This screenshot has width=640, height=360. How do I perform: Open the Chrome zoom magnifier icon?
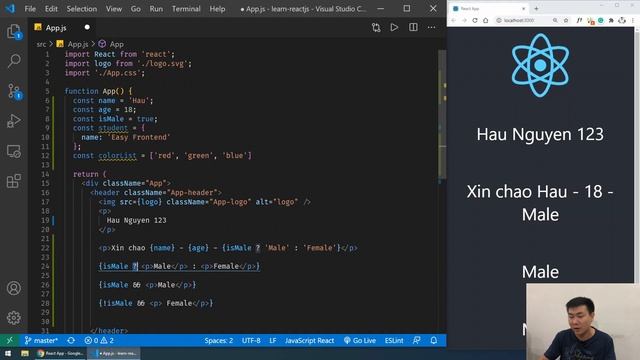(555, 20)
